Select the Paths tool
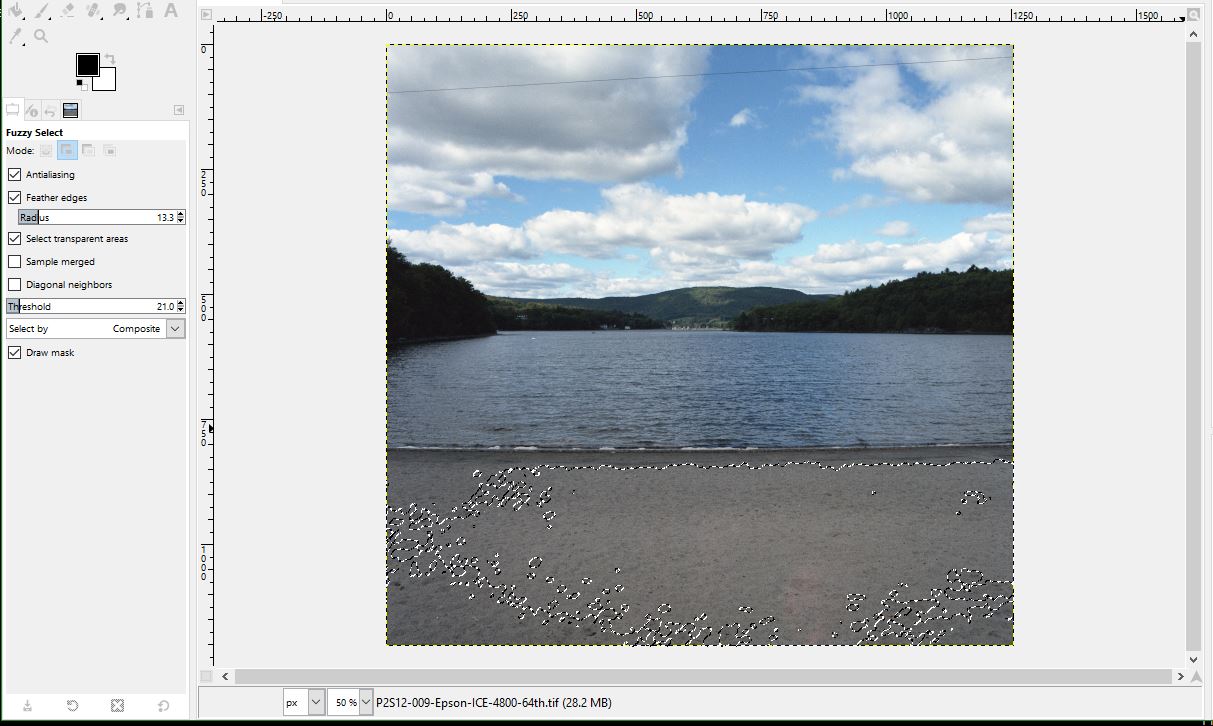This screenshot has height=726, width=1213. (146, 10)
